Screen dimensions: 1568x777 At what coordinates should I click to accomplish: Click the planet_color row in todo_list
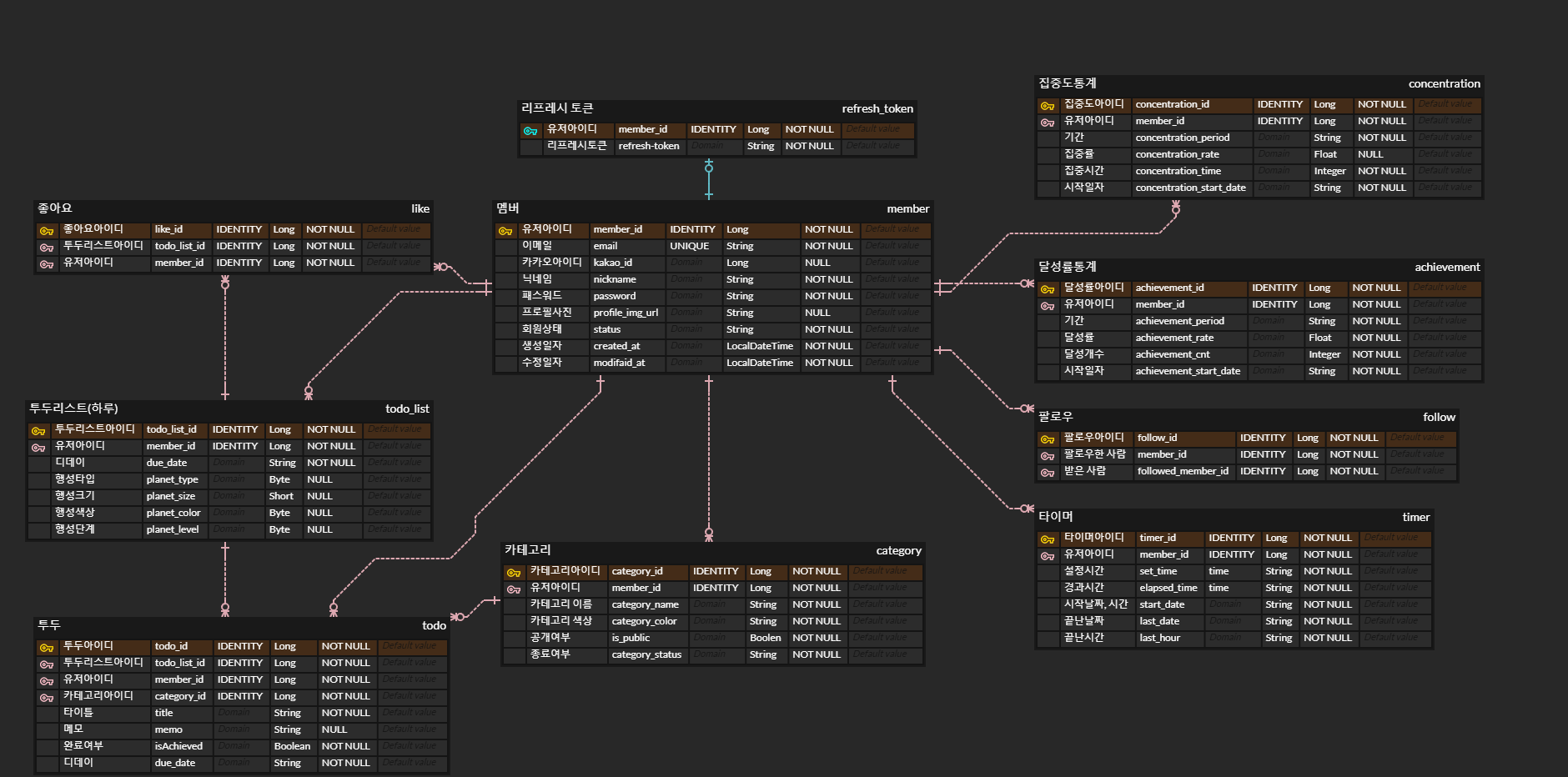tap(173, 513)
